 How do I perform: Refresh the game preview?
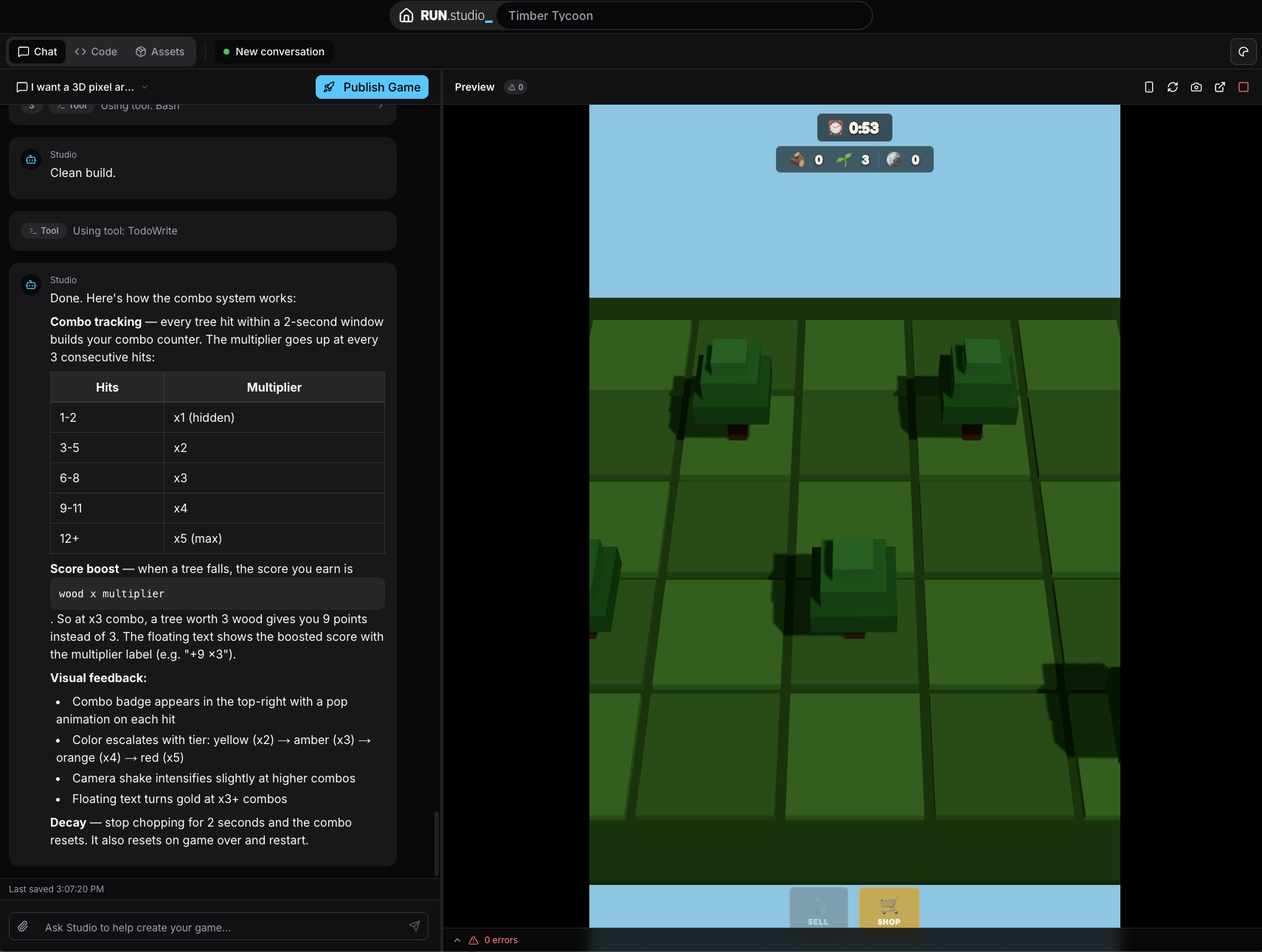pyautogui.click(x=1173, y=87)
